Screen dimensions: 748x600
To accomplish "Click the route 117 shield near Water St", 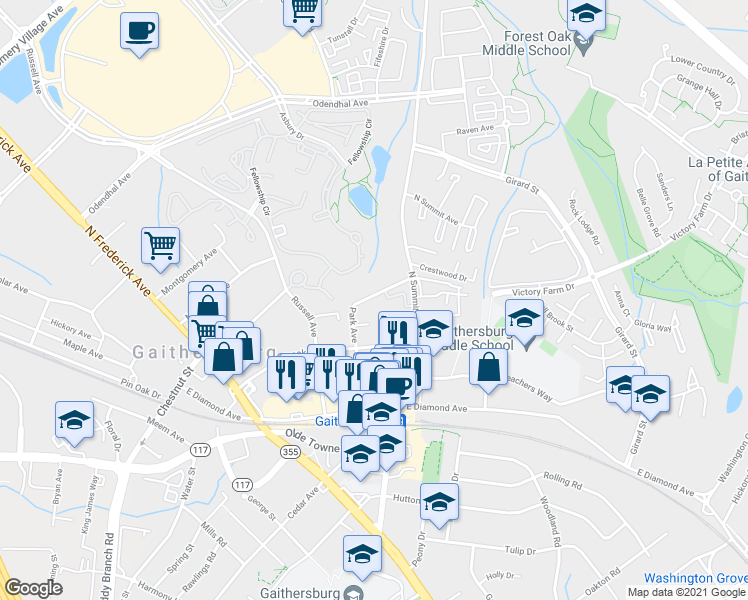I will click(x=200, y=450).
